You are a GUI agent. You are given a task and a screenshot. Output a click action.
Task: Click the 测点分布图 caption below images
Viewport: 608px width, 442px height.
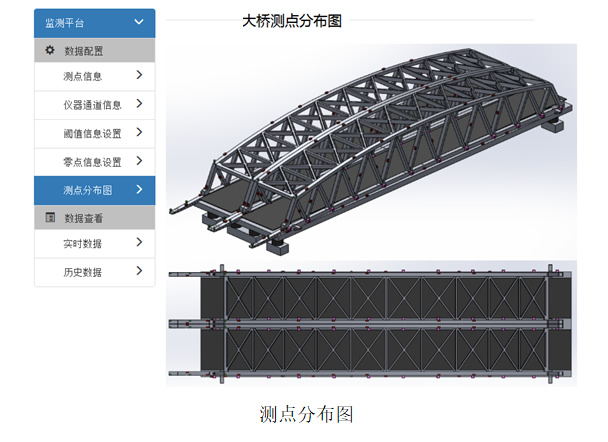click(x=306, y=414)
